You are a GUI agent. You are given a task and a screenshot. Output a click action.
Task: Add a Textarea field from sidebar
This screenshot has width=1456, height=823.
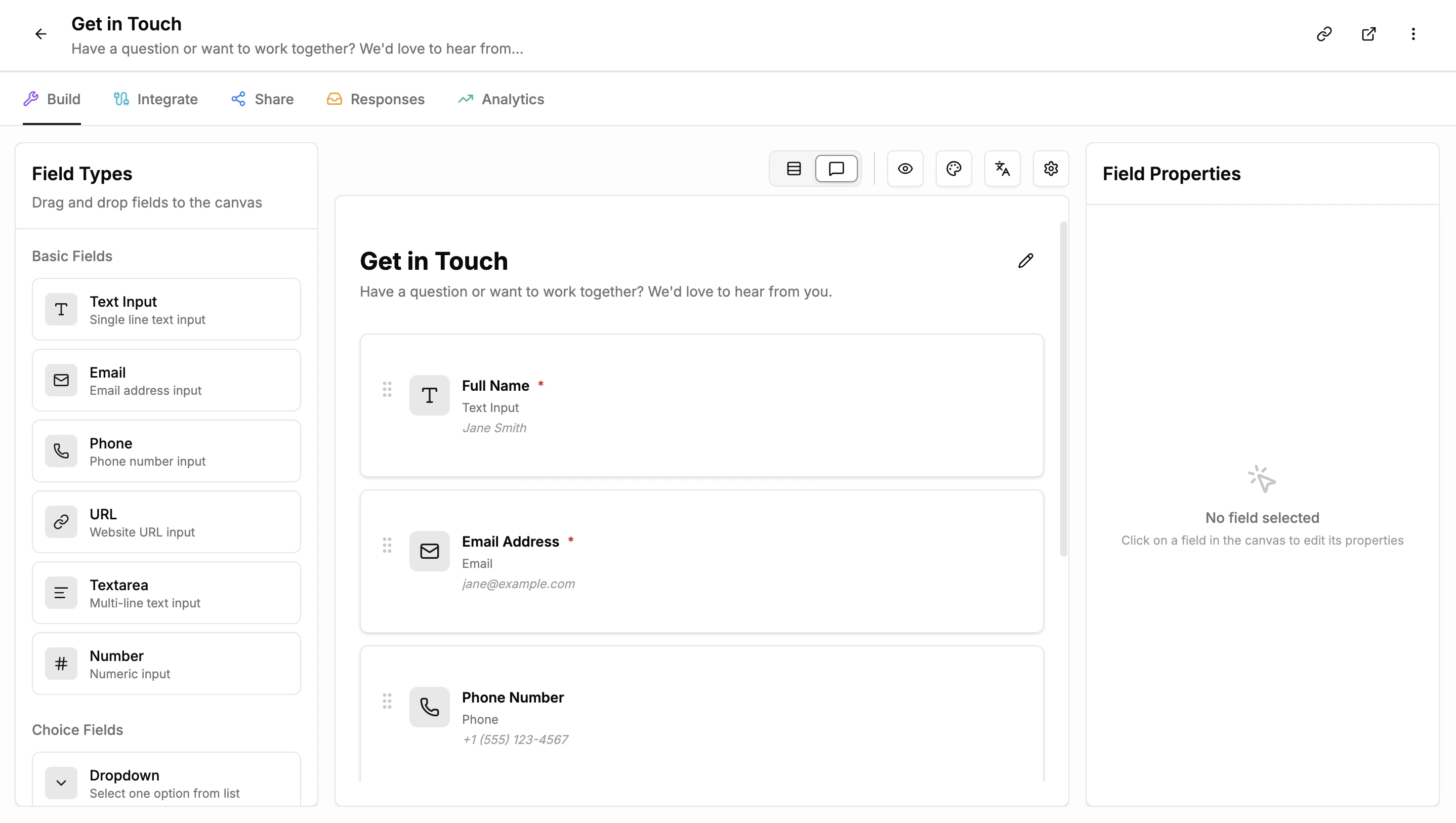tap(166, 592)
